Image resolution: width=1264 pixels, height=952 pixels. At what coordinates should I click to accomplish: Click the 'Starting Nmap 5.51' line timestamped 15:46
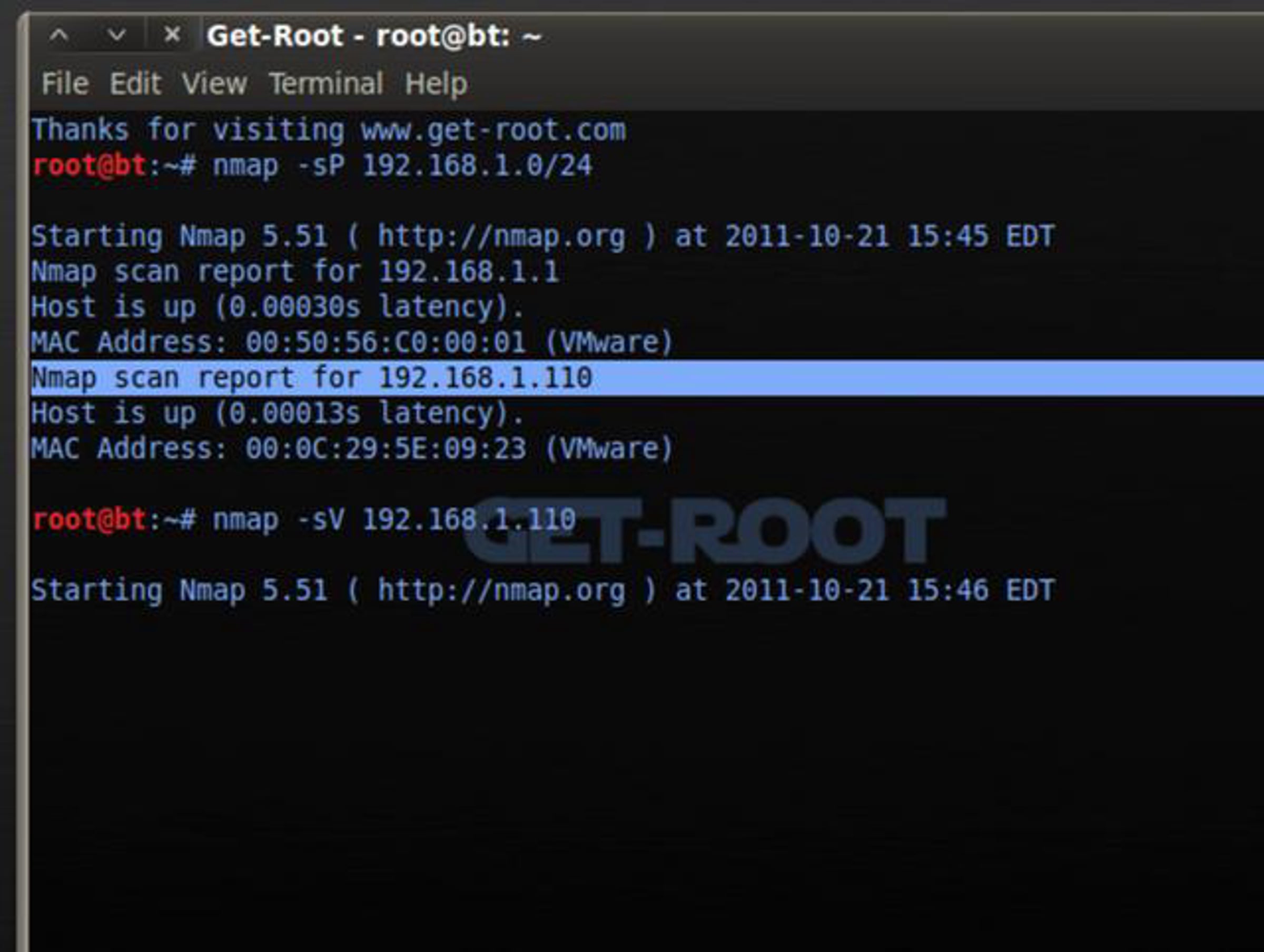543,591
